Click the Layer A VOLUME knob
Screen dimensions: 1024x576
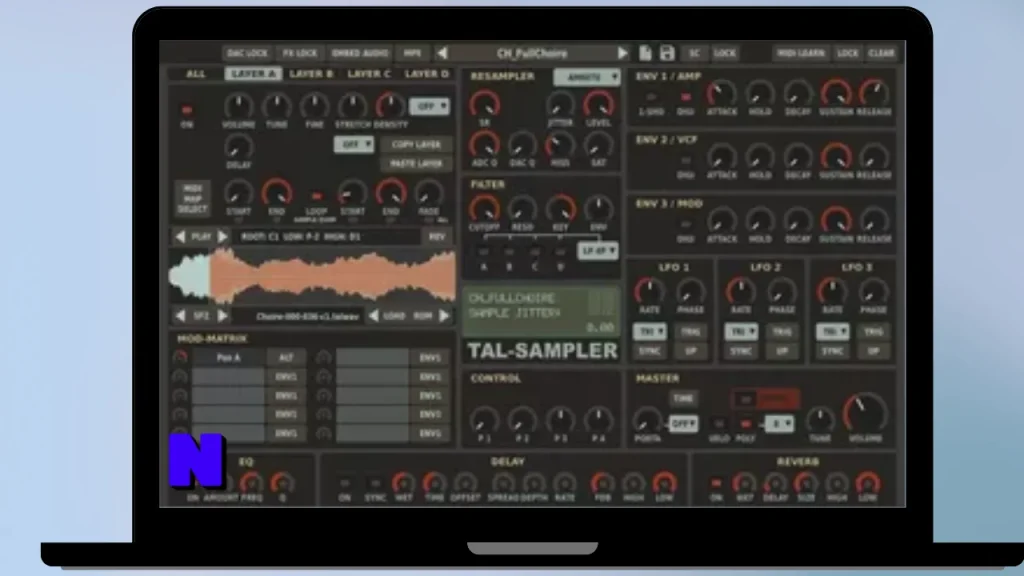click(x=238, y=106)
